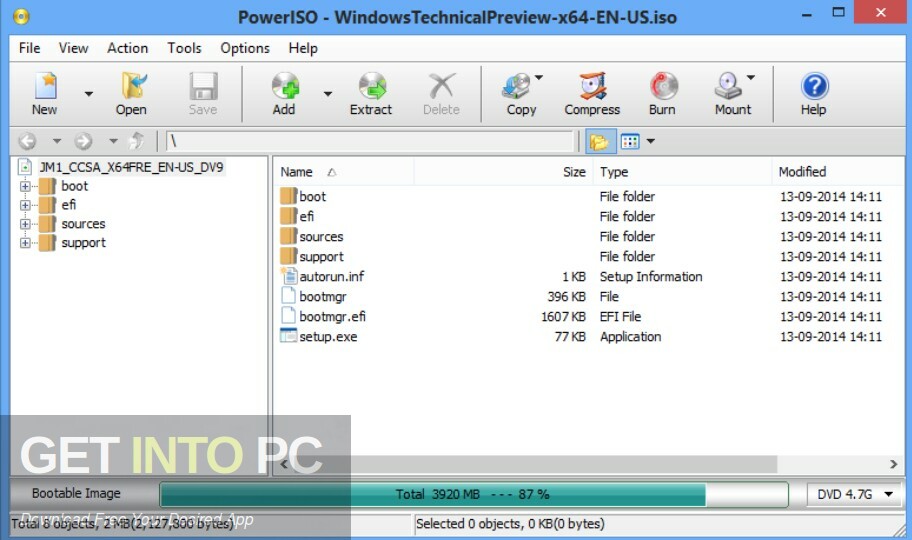This screenshot has height=540, width=912.
Task: Click the Application type cell
Action: (630, 336)
